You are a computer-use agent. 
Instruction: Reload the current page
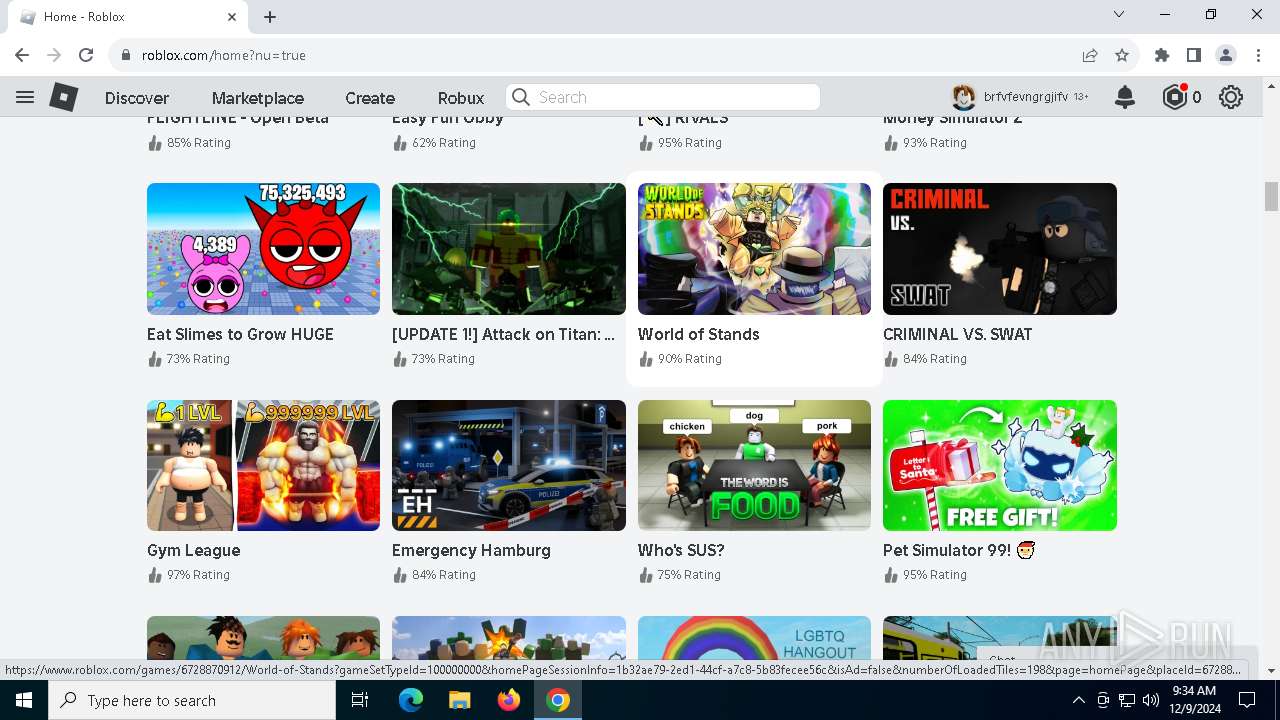[86, 55]
